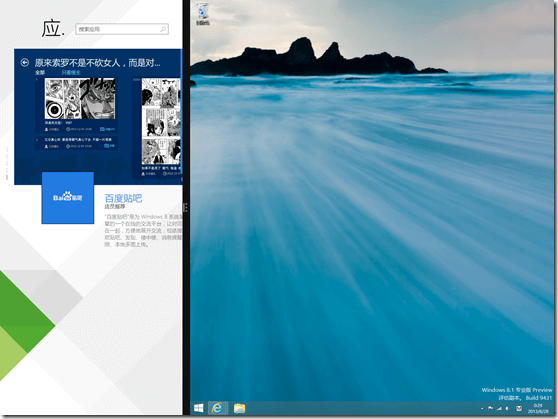Click the back arrow in the featured screenshot

click(25, 63)
